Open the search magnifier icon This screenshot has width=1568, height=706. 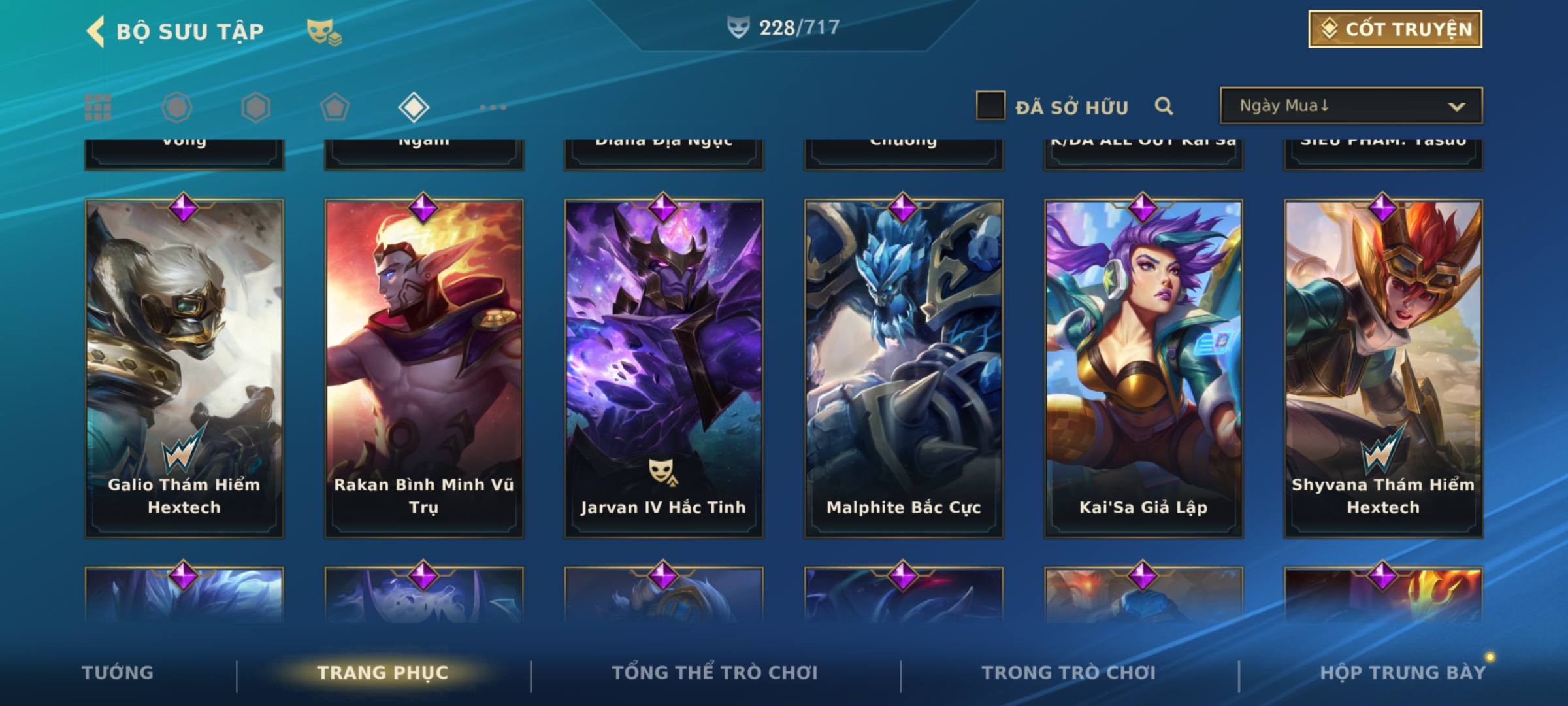[1164, 106]
